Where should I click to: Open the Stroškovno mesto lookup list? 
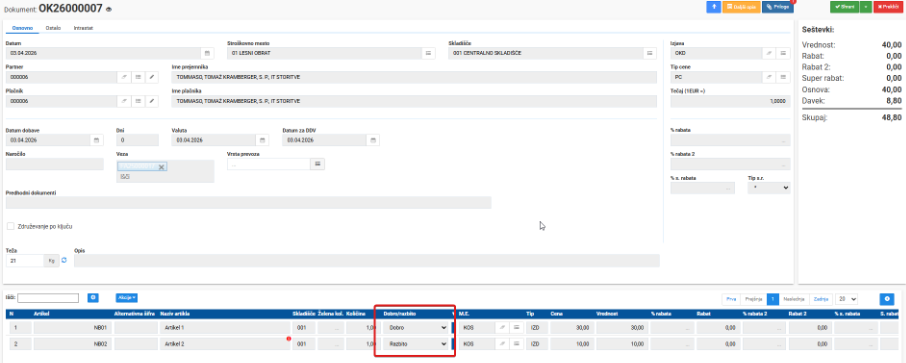pyautogui.click(x=429, y=53)
